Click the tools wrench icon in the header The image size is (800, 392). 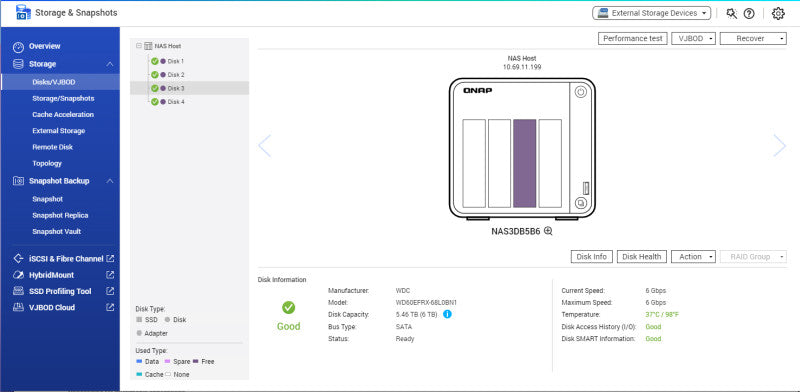732,14
